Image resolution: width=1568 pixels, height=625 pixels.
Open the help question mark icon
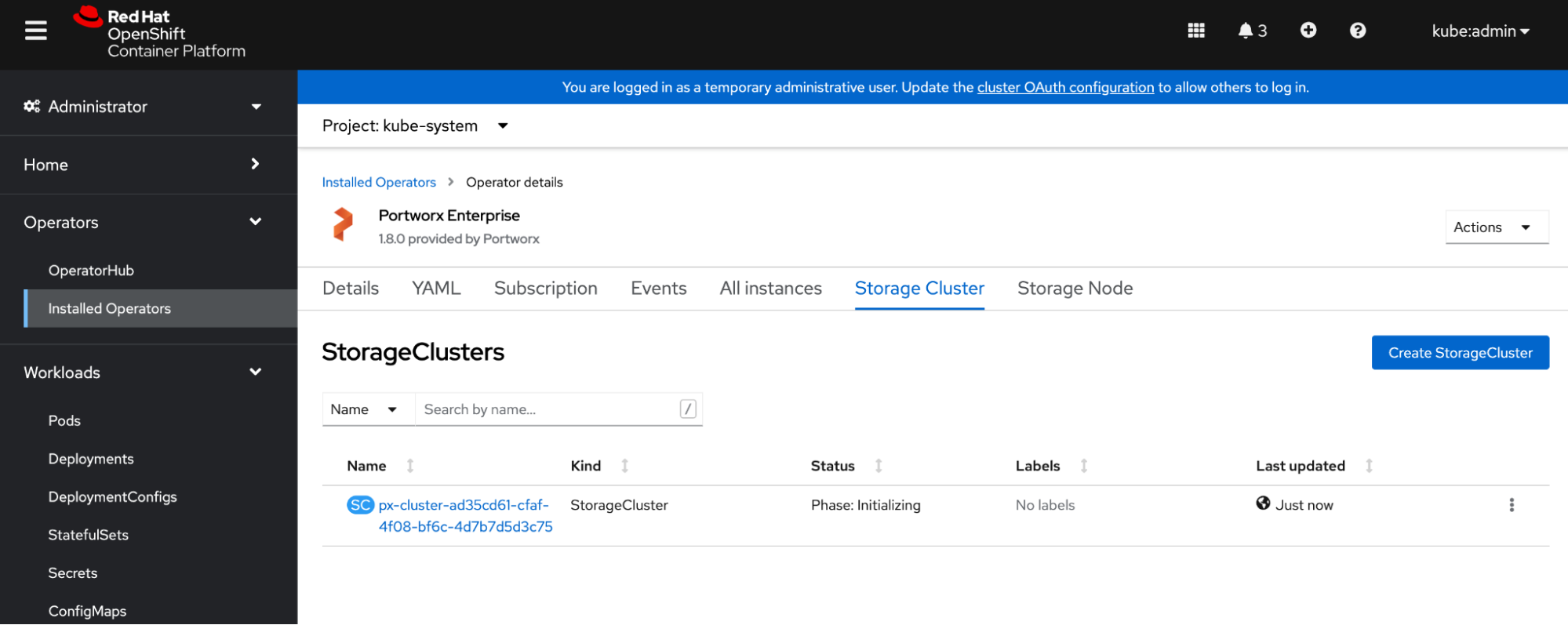pos(1357,31)
